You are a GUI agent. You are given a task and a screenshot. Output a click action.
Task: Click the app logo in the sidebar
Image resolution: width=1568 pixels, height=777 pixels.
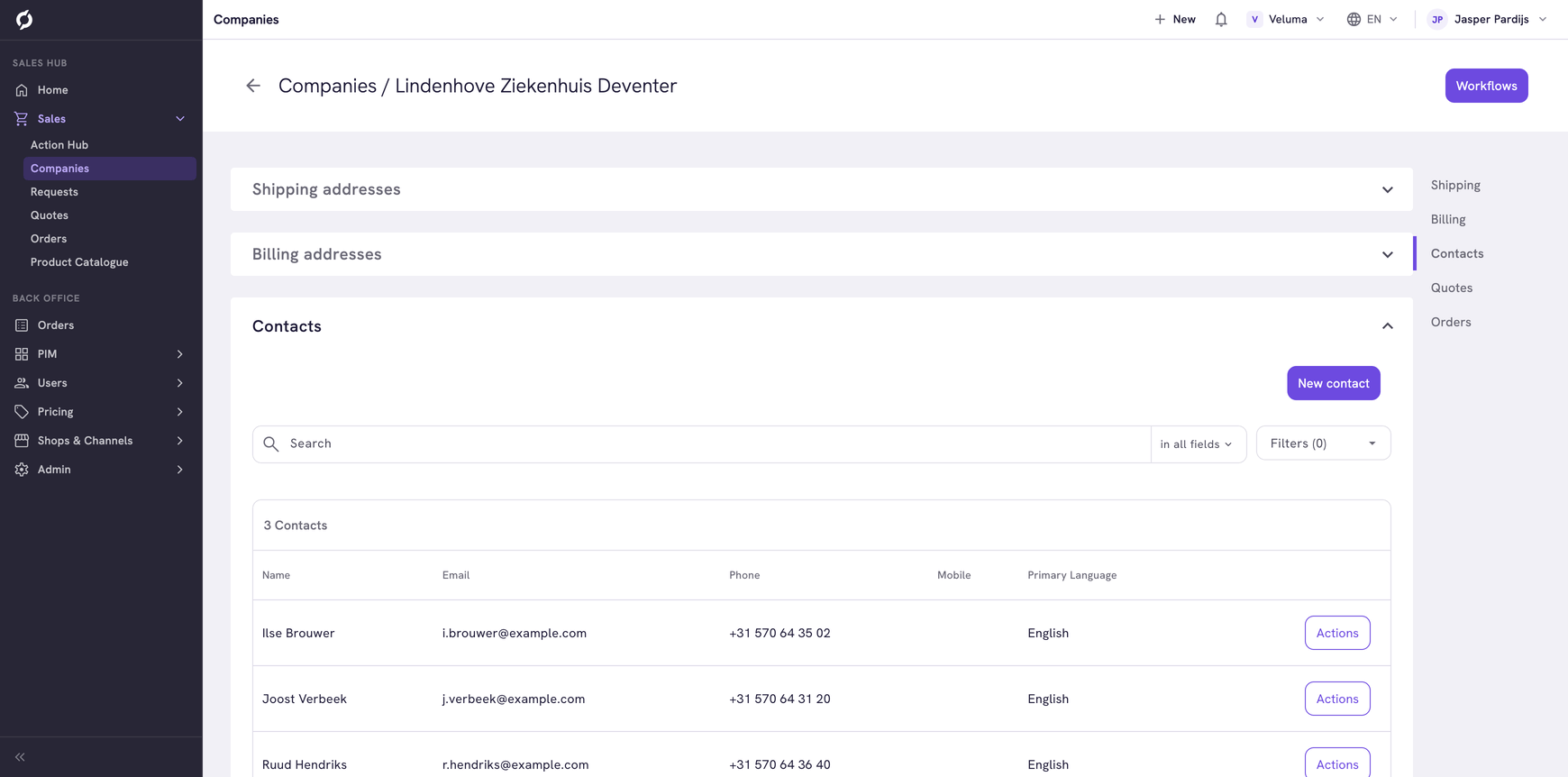24,19
